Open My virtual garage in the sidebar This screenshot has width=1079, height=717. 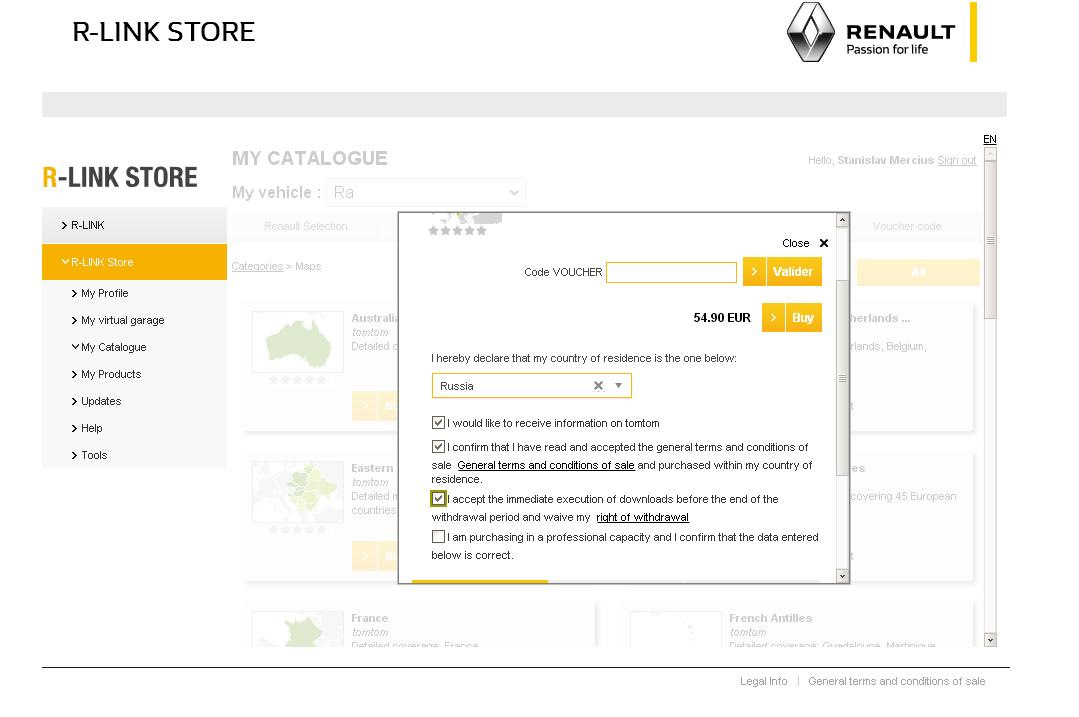pos(122,320)
